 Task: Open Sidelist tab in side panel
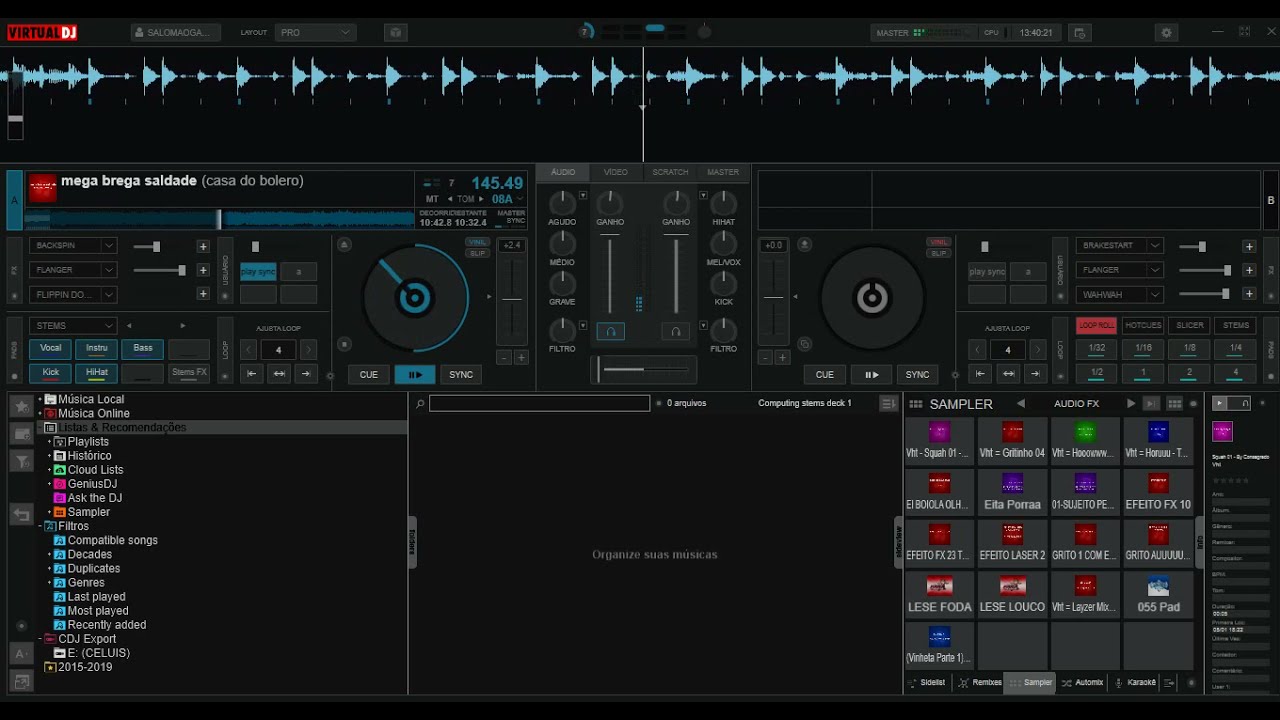click(x=926, y=682)
